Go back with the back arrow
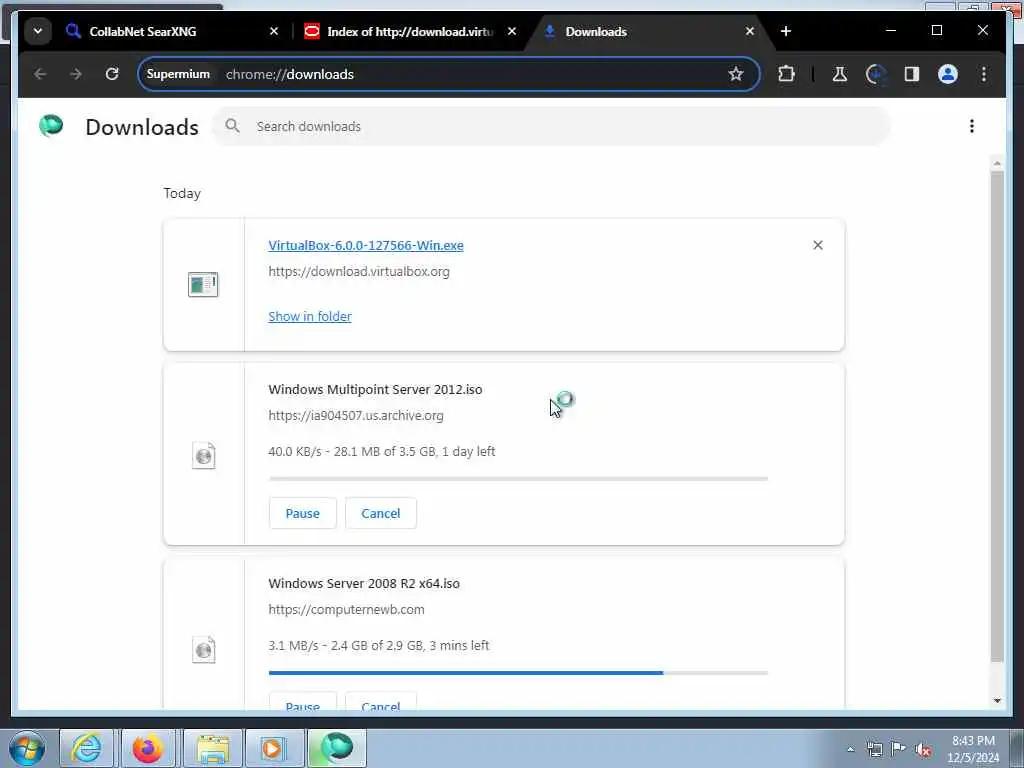The height and width of the screenshot is (768, 1024). 40,74
